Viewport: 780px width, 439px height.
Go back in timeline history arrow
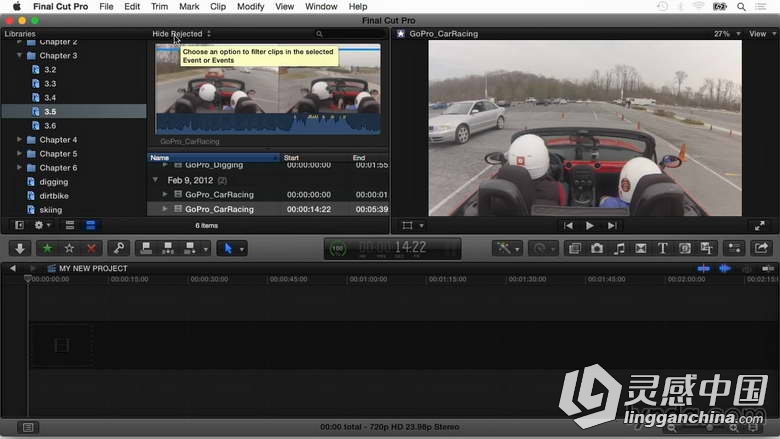pos(12,268)
